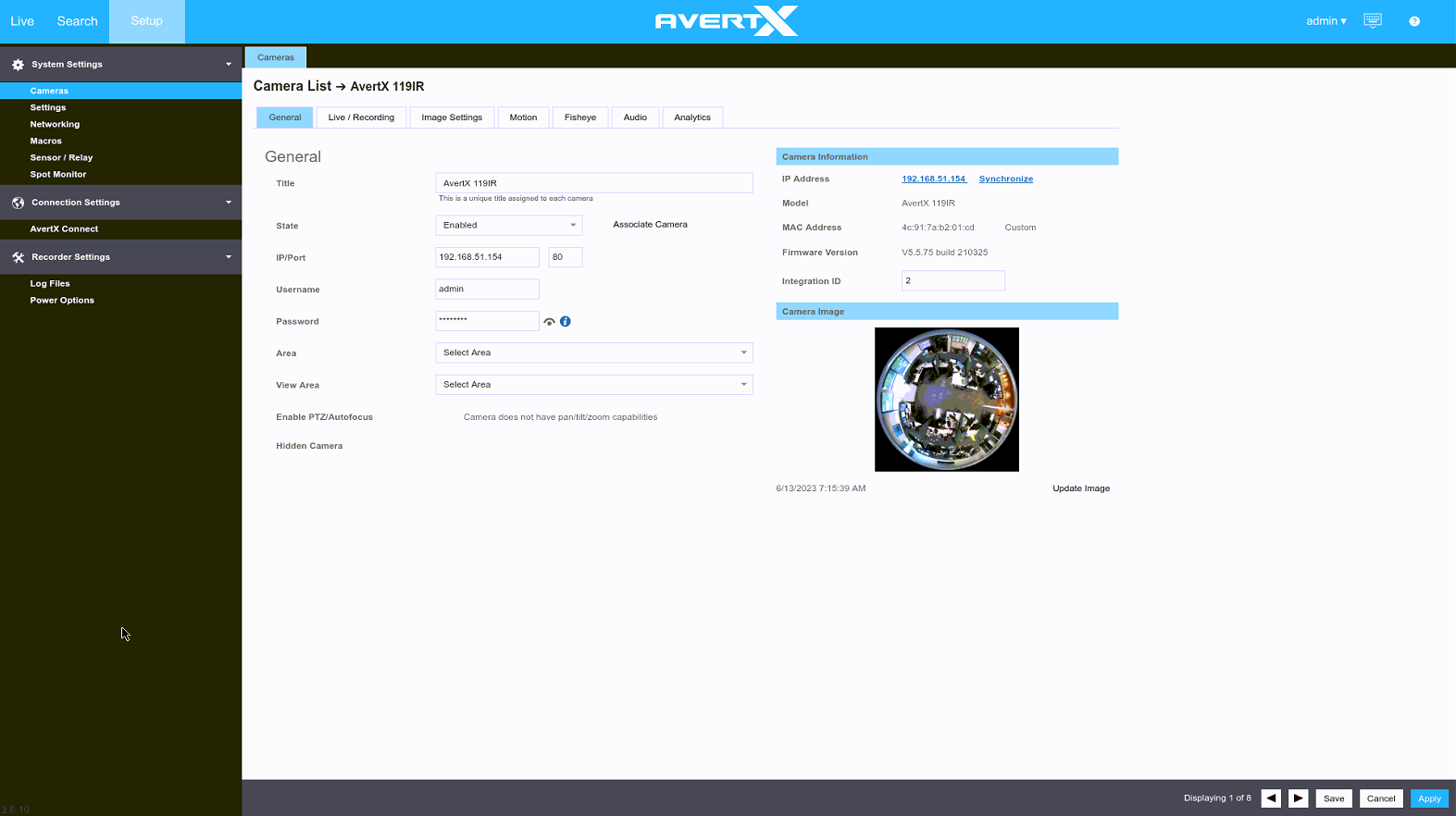This screenshot has height=816, width=1456.
Task: Open the Fisheye tab
Action: tap(580, 117)
